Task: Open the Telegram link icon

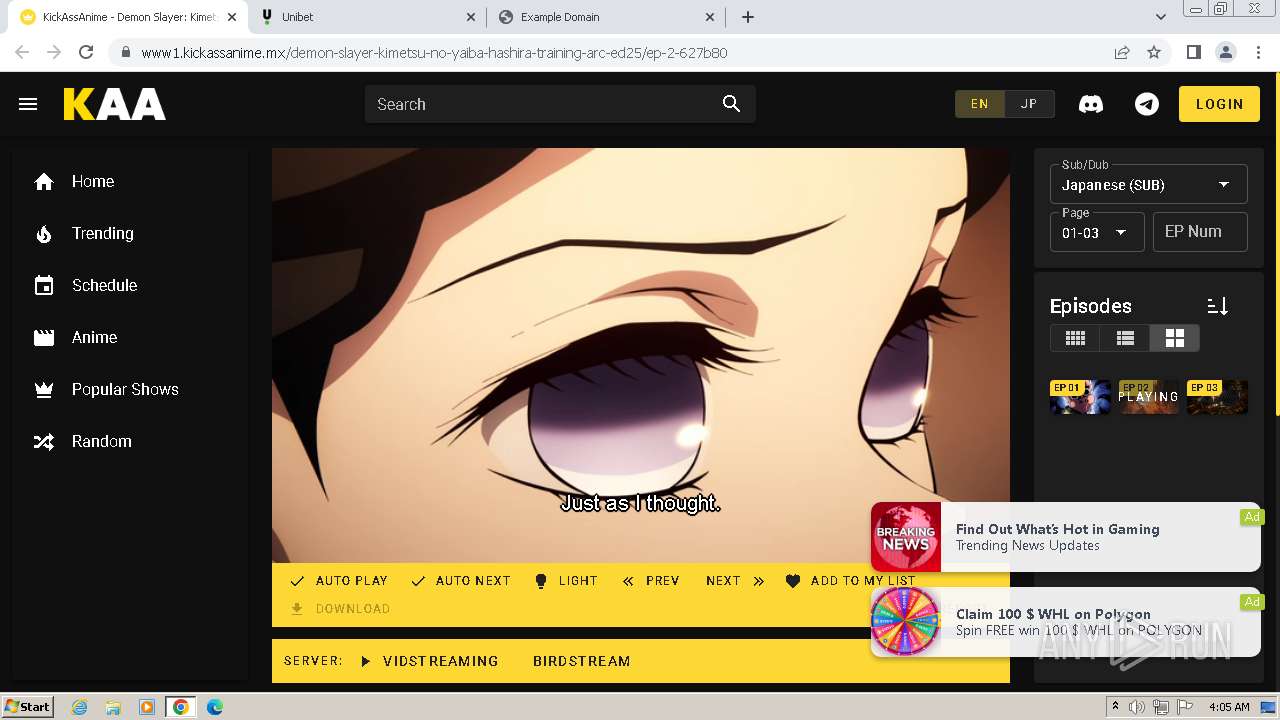Action: 1147,104
